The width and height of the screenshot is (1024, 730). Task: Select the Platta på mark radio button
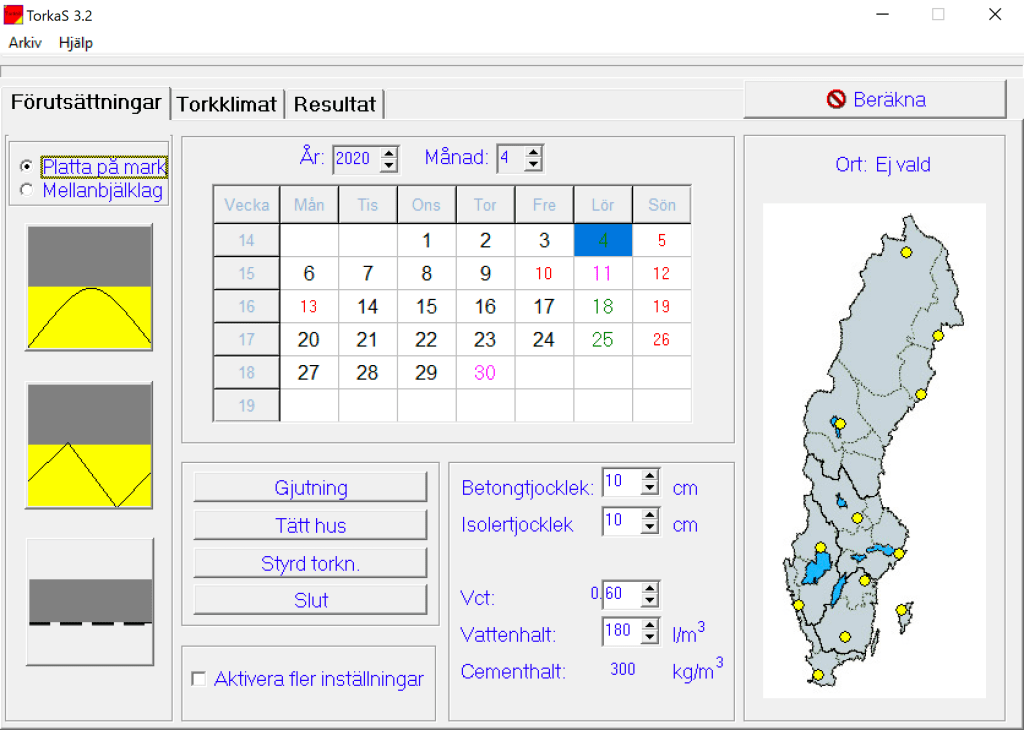click(26, 167)
